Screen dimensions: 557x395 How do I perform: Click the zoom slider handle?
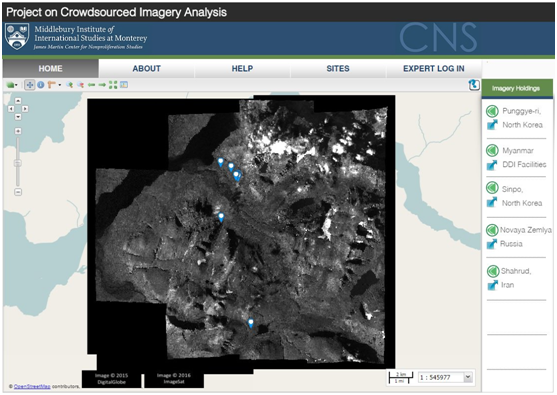[18, 163]
